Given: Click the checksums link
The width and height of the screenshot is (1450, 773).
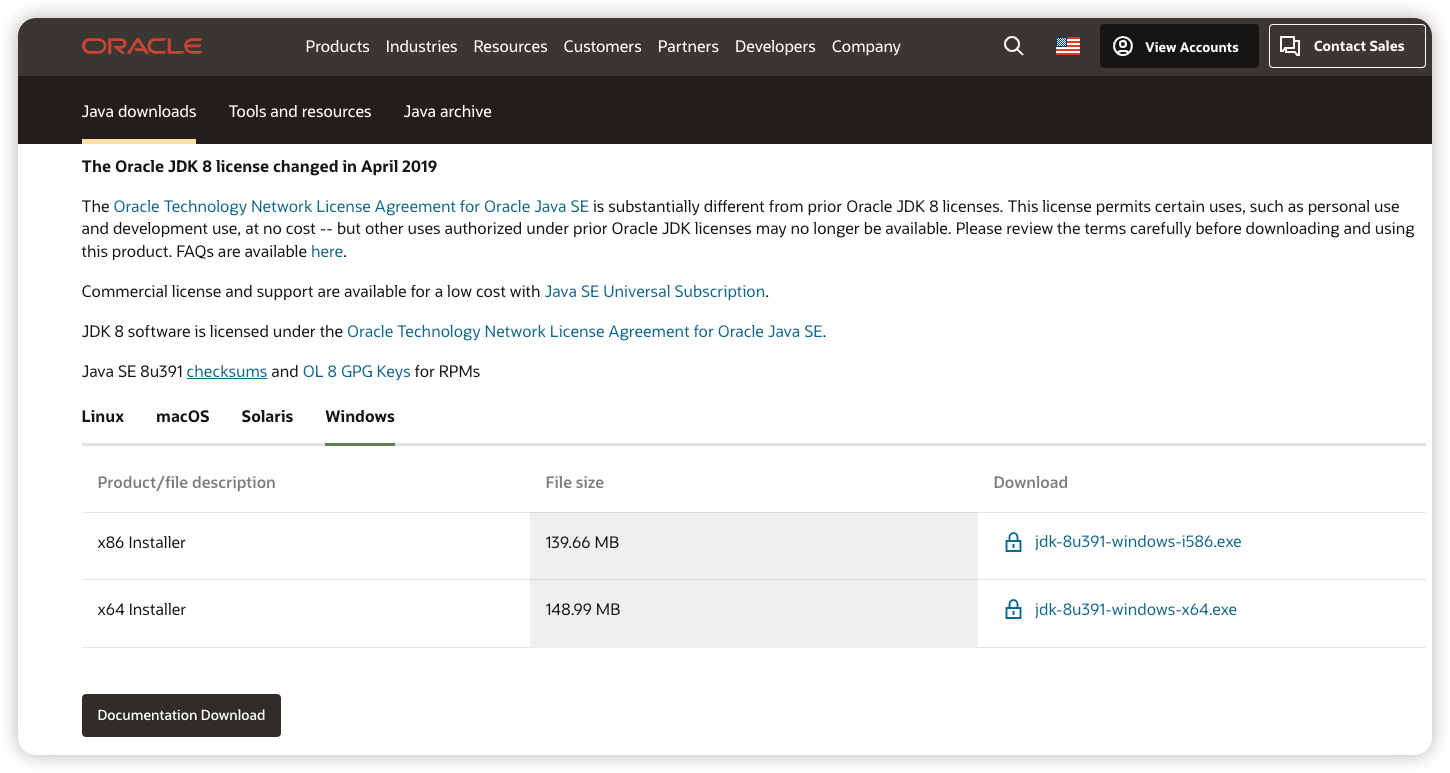Looking at the screenshot, I should [x=226, y=371].
